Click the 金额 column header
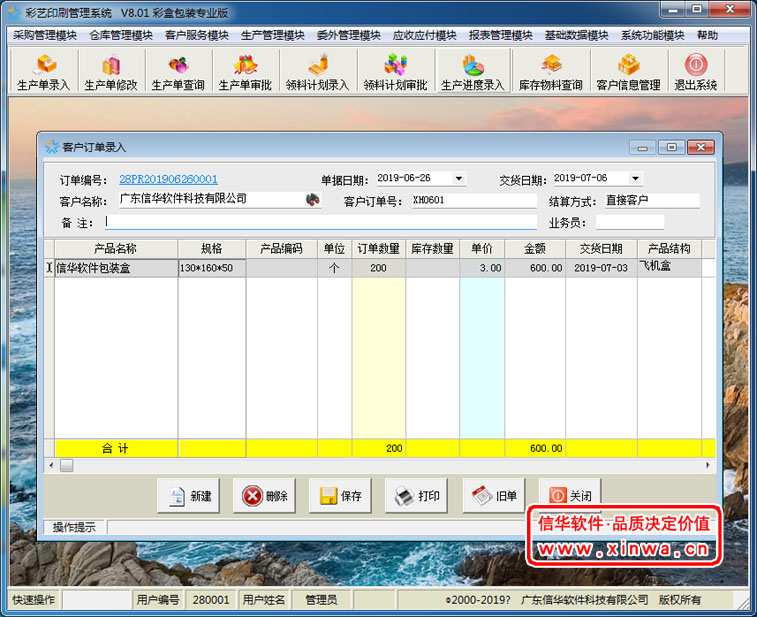 [x=535, y=249]
